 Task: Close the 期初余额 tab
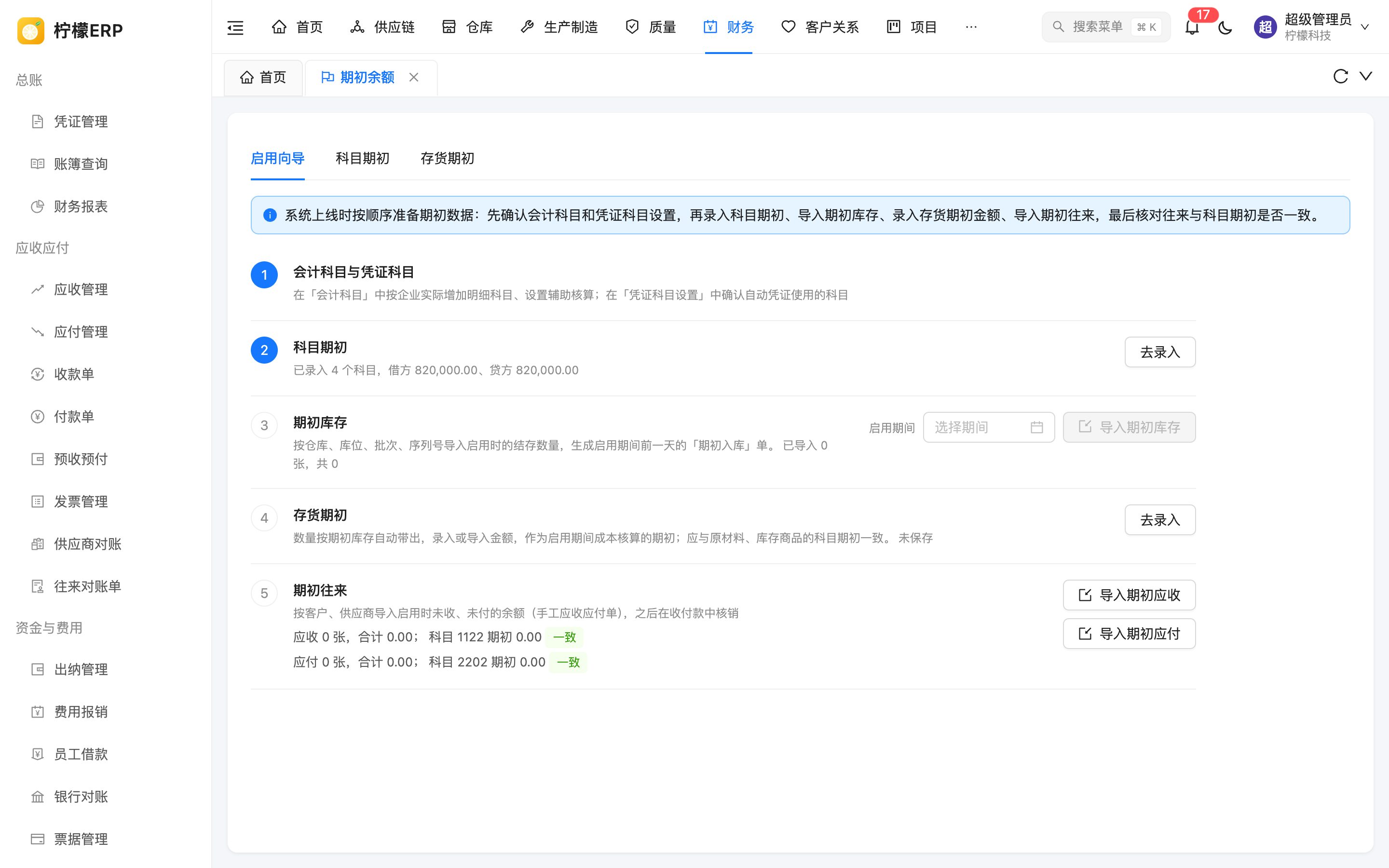coord(414,77)
